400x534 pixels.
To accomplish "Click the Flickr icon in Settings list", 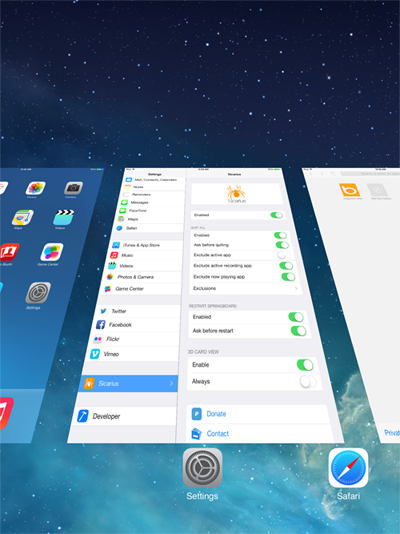I will click(x=98, y=339).
